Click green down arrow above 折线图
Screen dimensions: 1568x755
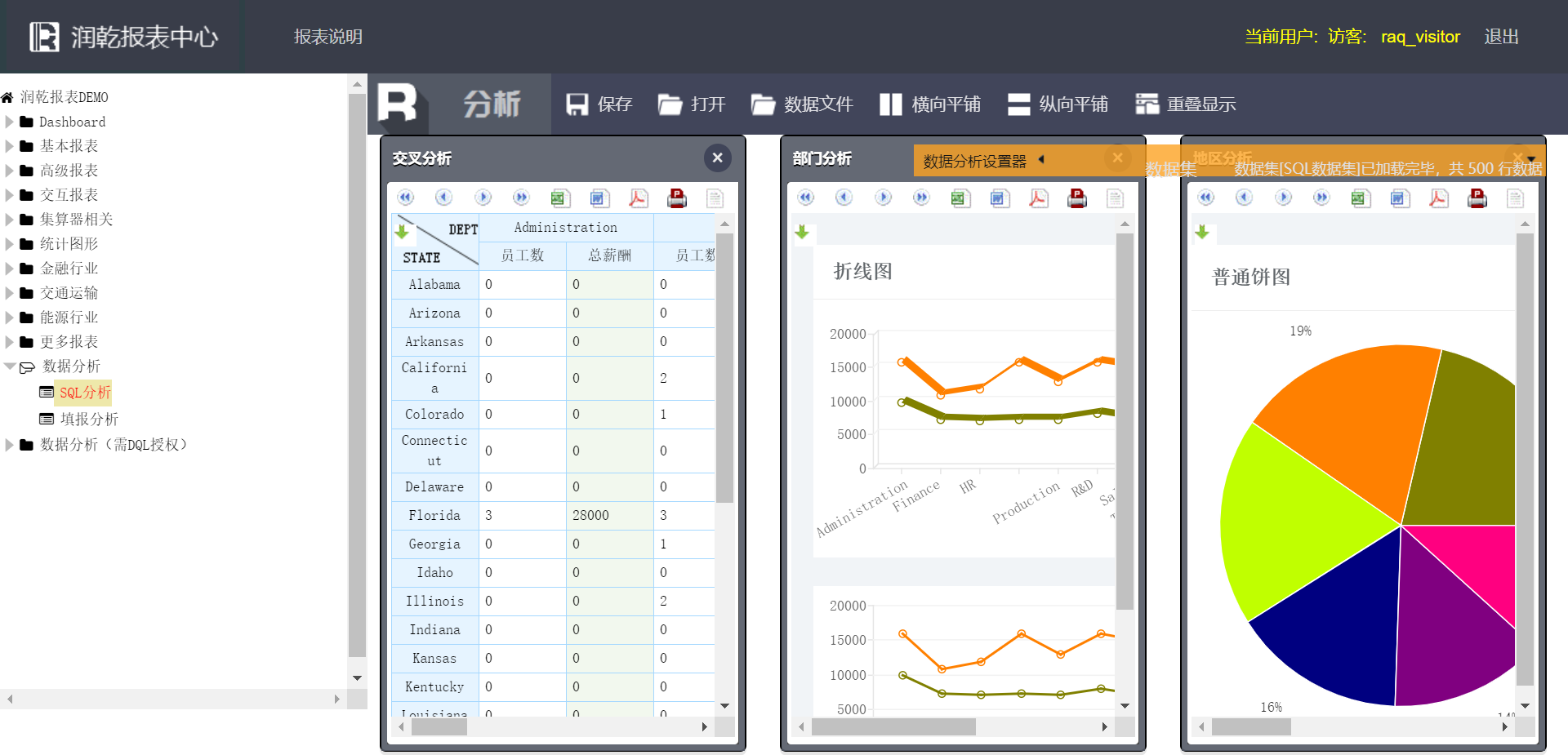point(802,232)
